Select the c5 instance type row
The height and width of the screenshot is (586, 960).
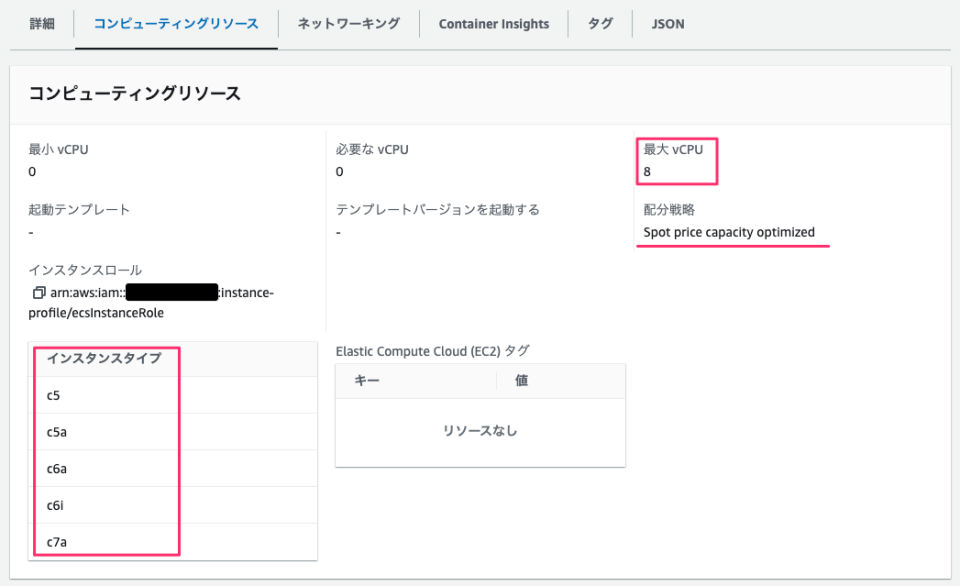click(105, 395)
